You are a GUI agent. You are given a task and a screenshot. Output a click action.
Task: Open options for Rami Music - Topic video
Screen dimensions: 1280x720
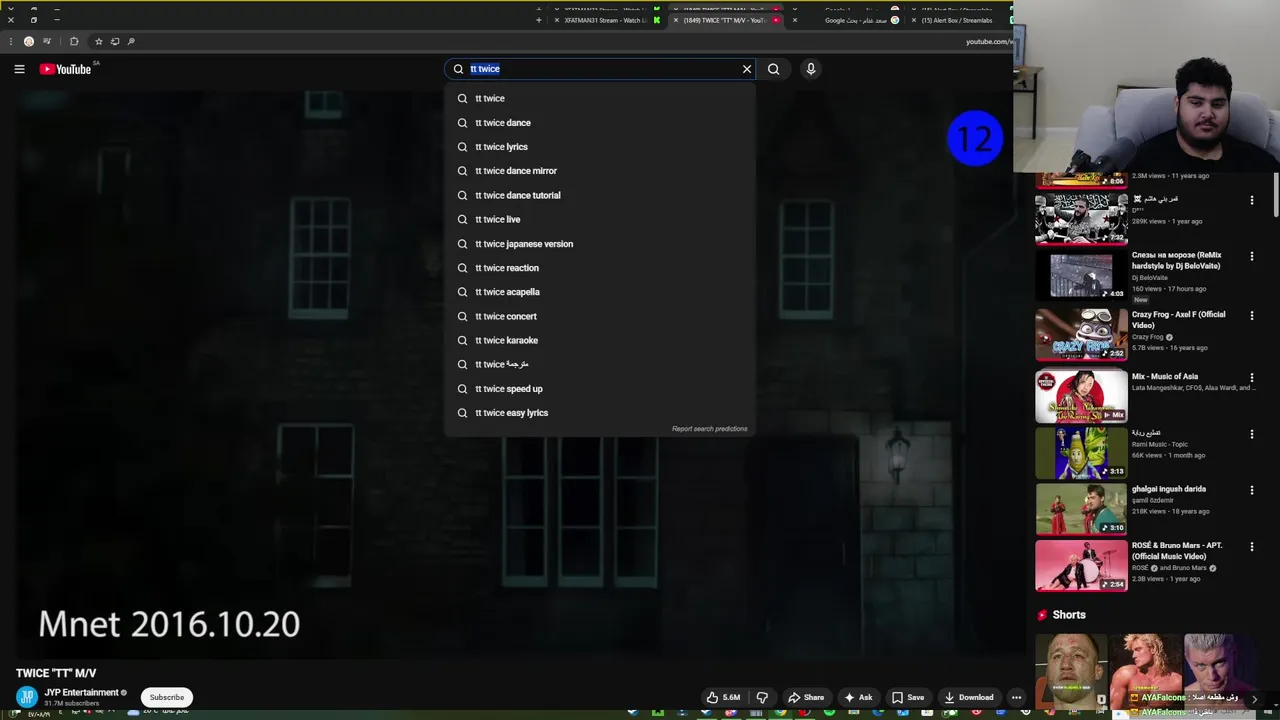[x=1251, y=434]
